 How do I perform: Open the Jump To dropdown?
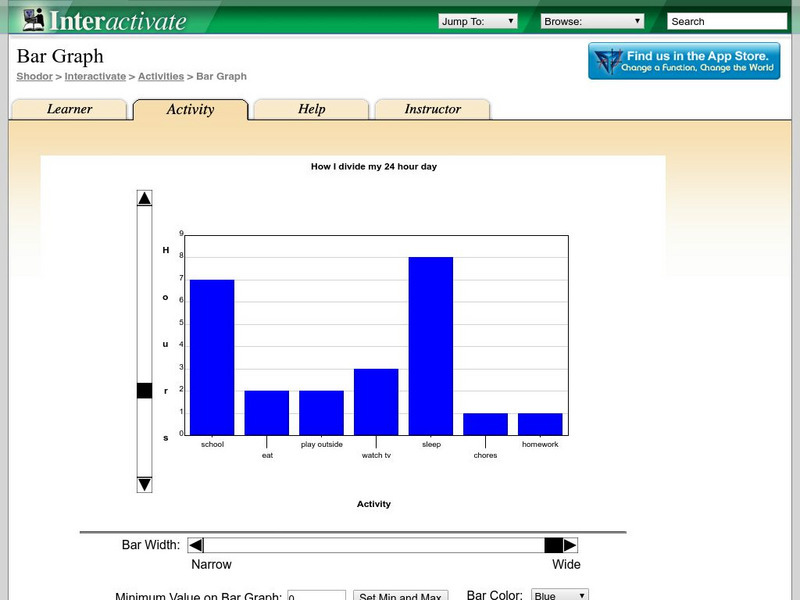[478, 21]
